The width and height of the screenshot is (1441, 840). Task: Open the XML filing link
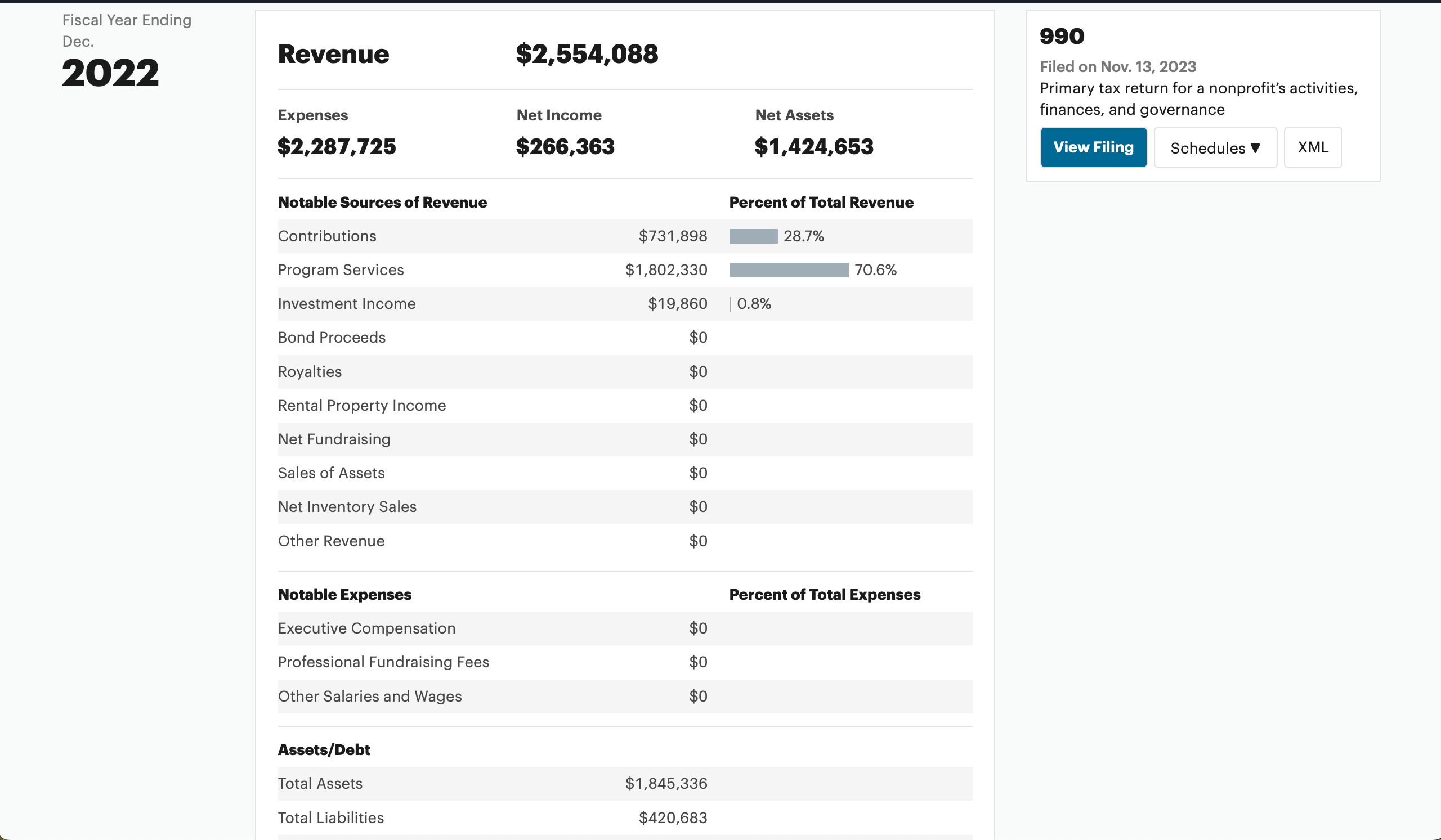(x=1313, y=147)
